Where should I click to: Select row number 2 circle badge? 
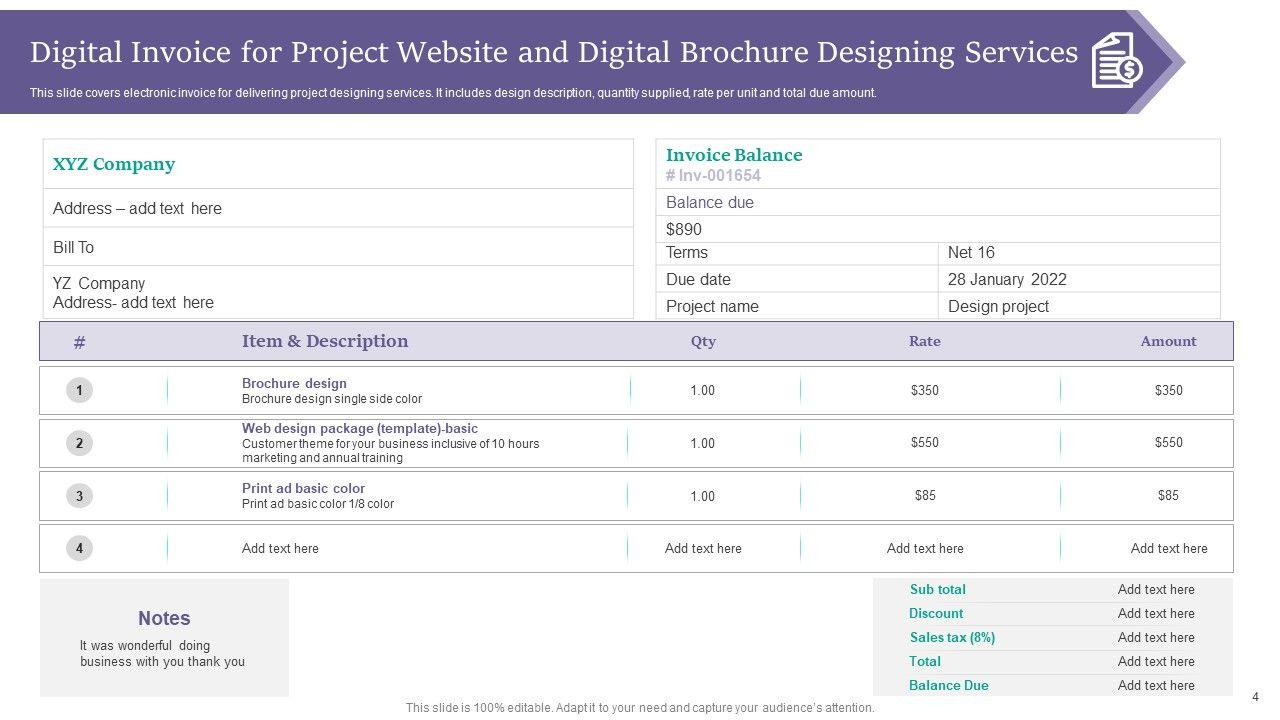click(79, 443)
